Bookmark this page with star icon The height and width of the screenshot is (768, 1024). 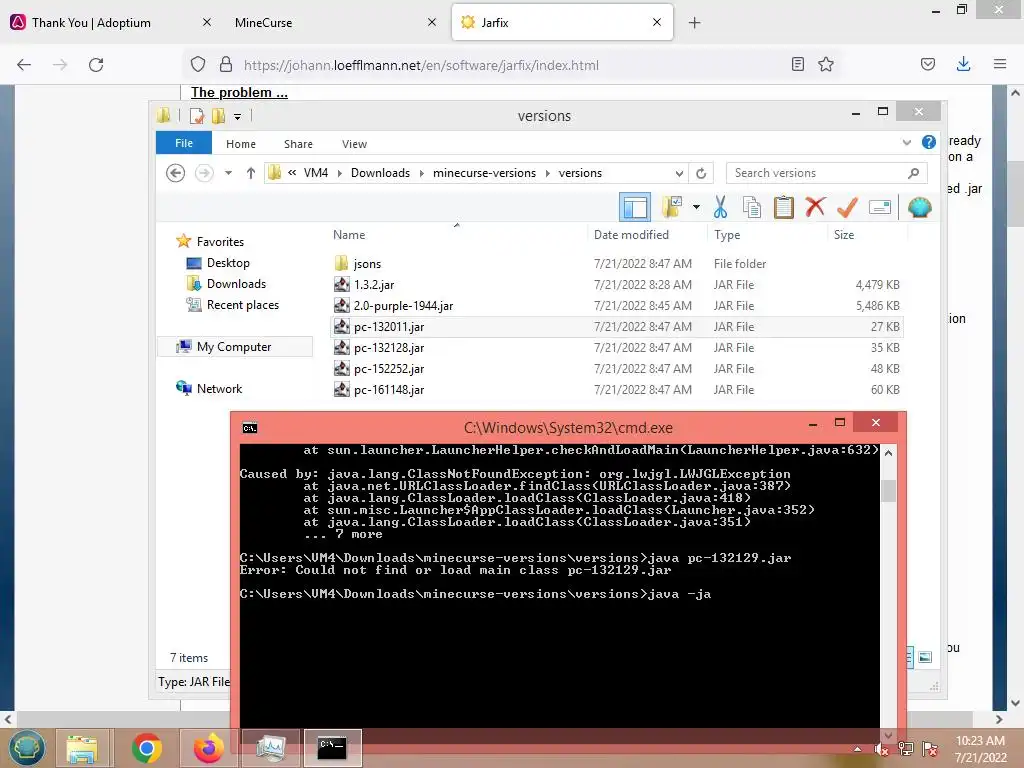[x=825, y=64]
